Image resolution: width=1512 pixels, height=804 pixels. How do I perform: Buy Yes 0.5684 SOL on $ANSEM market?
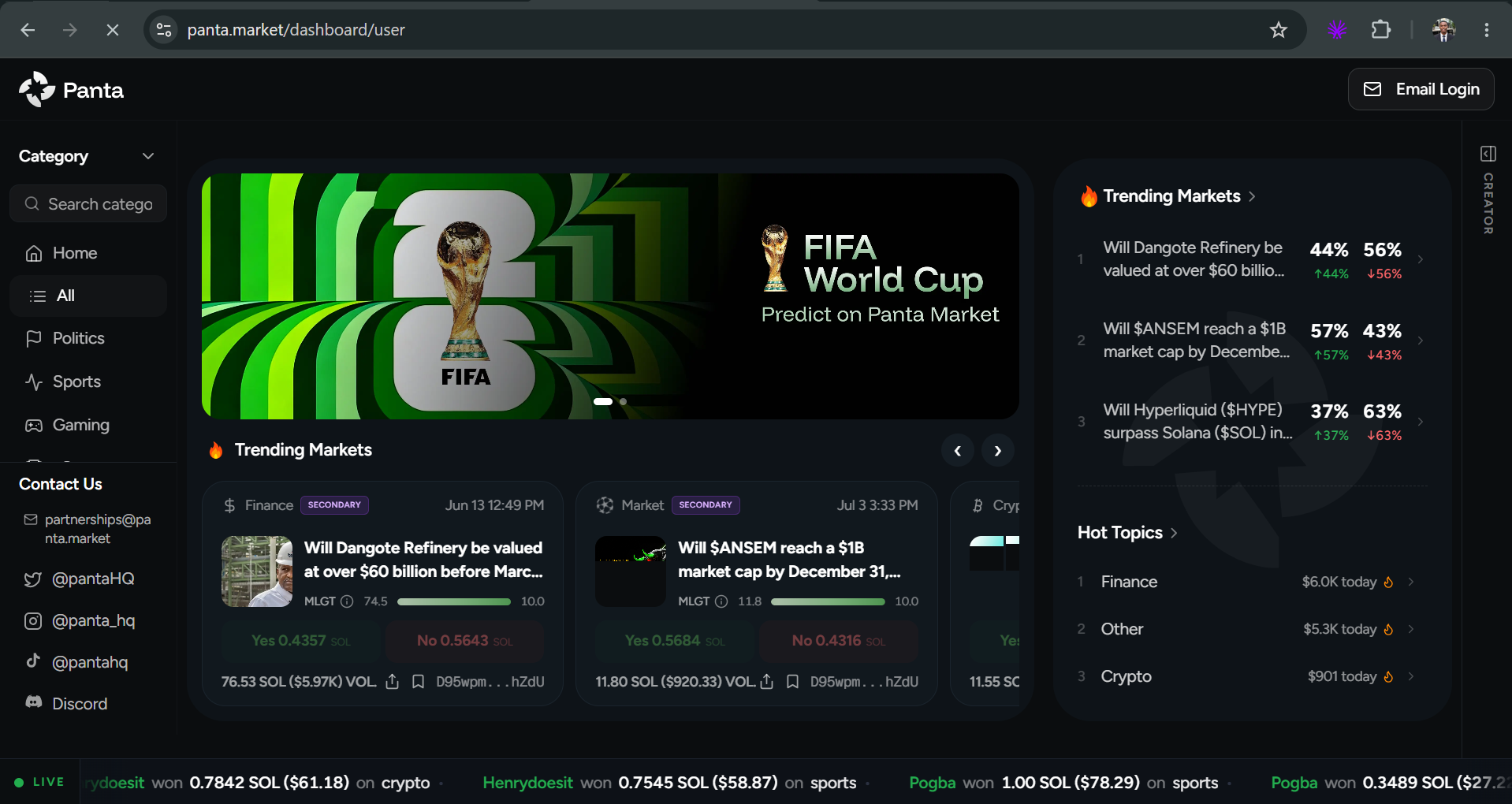(x=674, y=641)
